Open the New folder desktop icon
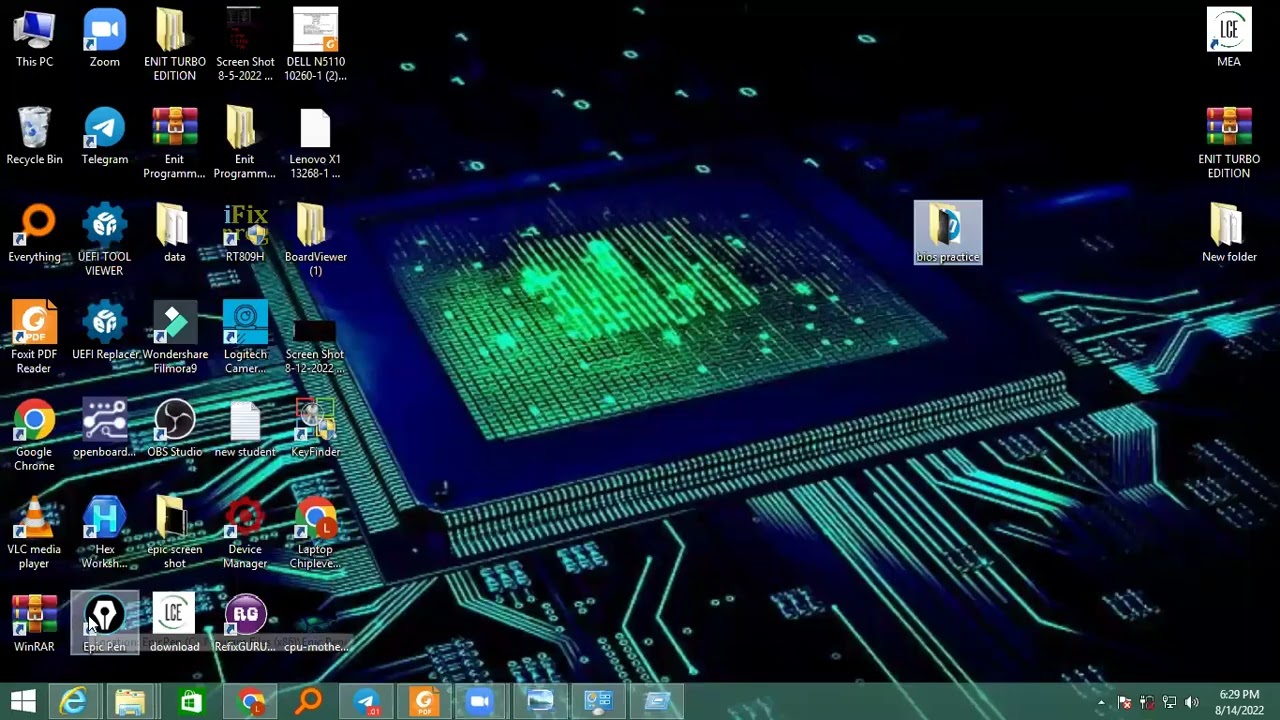Viewport: 1280px width, 720px height. (1229, 234)
